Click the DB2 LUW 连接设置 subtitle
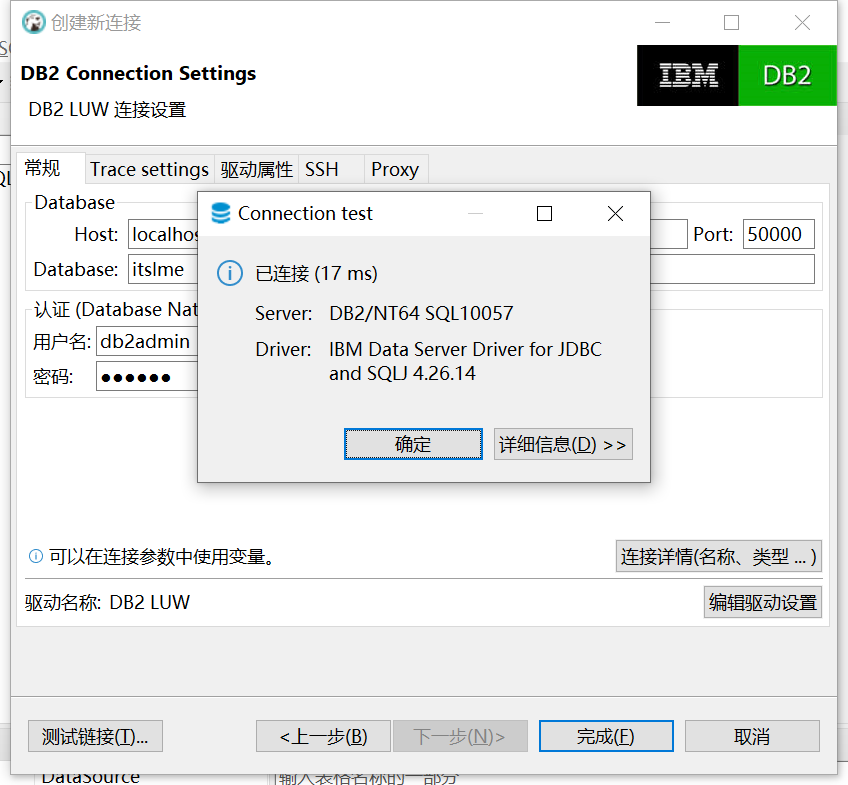This screenshot has width=848, height=785. (x=107, y=109)
